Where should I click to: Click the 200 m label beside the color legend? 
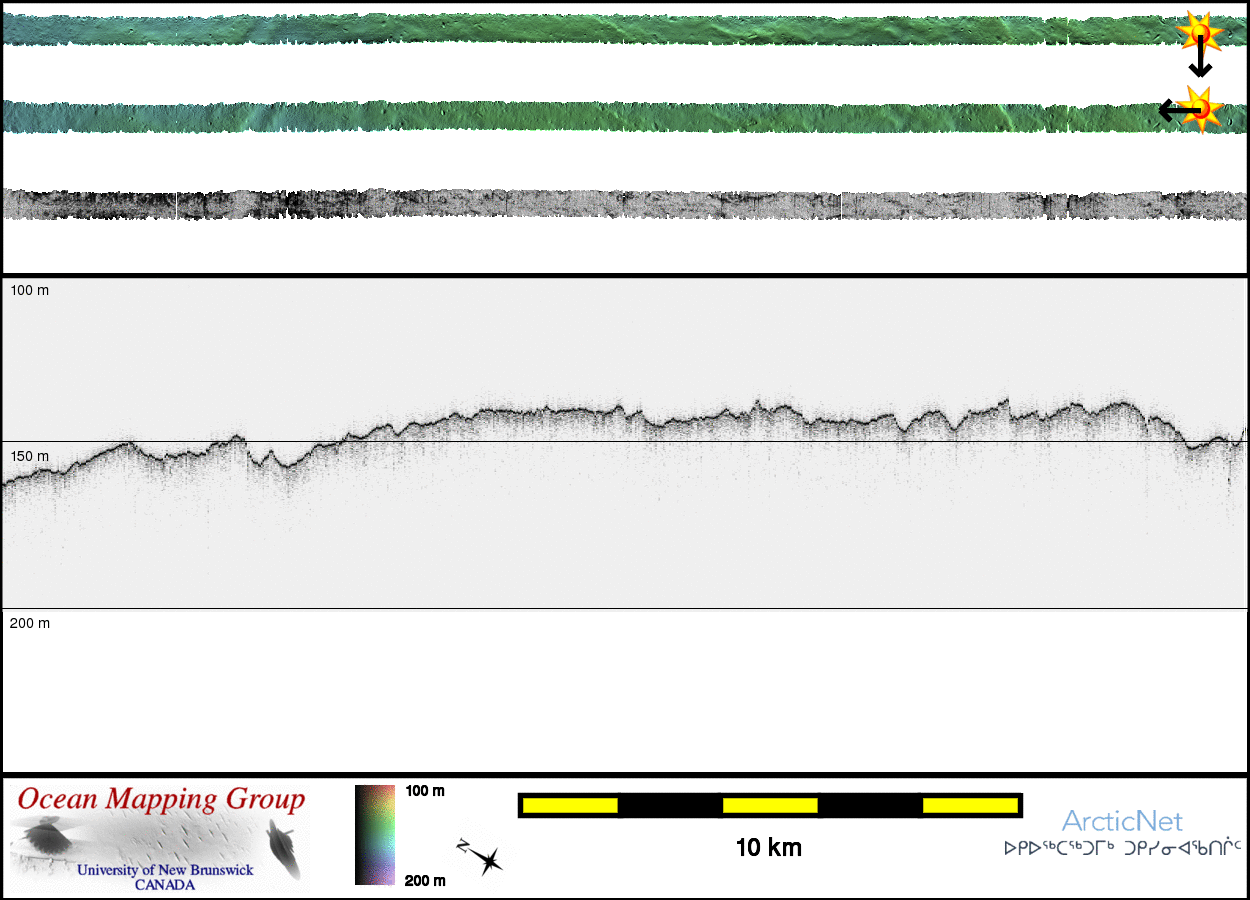pos(425,880)
